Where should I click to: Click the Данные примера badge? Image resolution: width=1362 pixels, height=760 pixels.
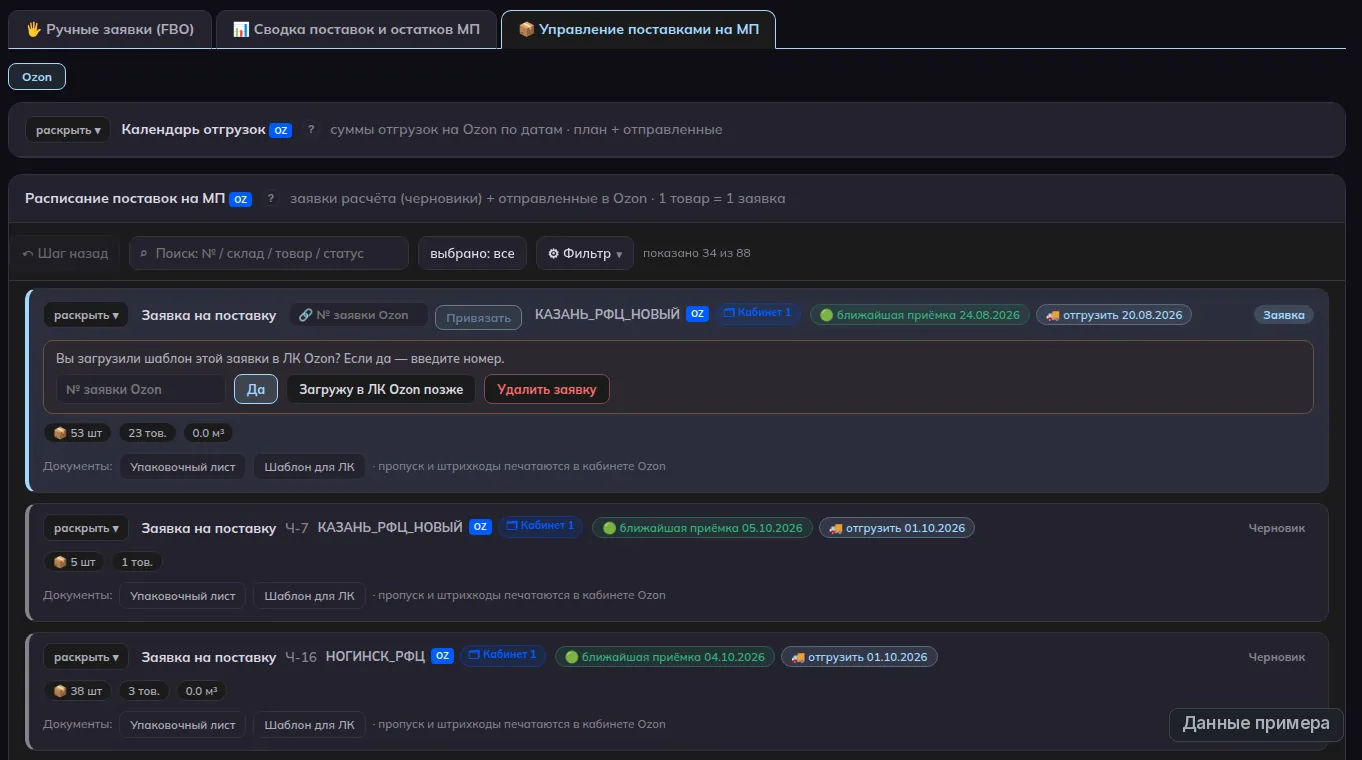pos(1256,724)
